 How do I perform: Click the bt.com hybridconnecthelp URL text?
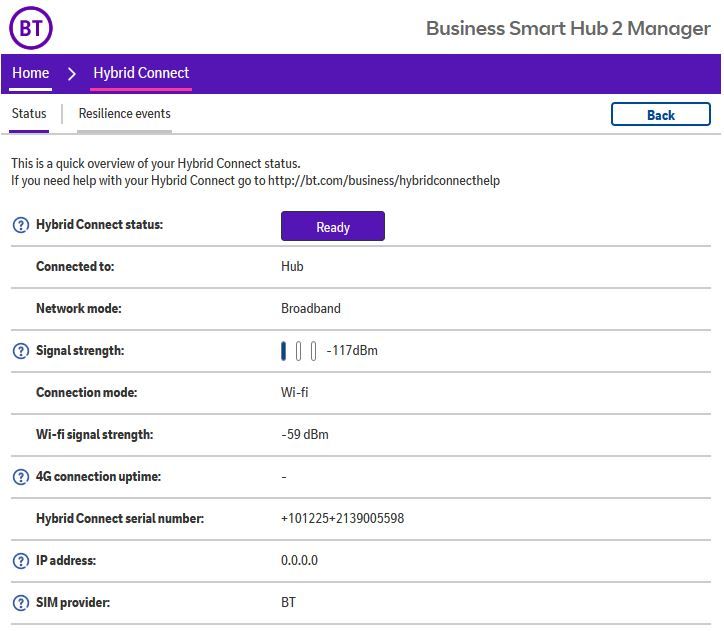(x=384, y=180)
